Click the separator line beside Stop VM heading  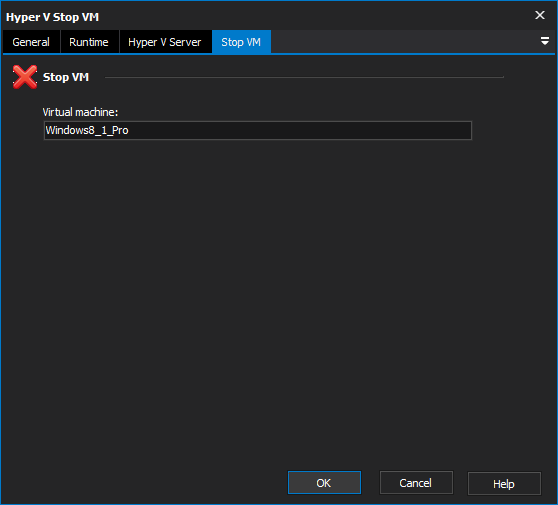(304, 77)
